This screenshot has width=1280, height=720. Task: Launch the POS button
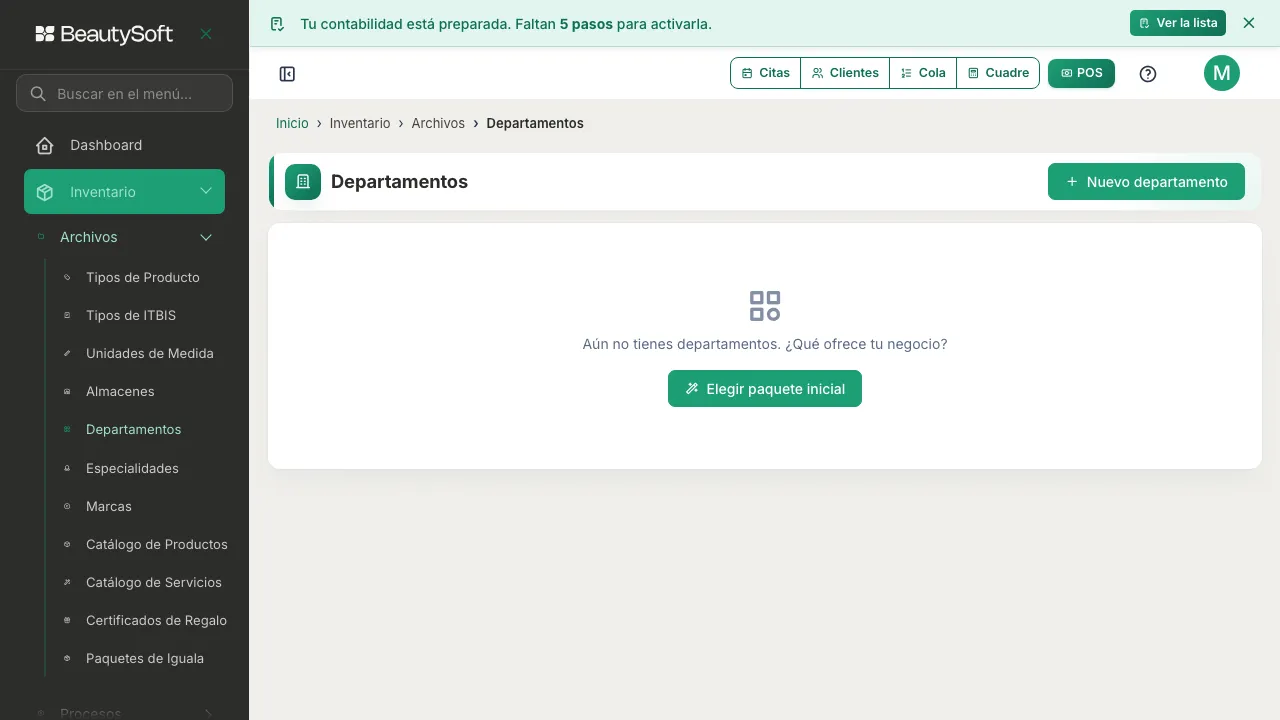pos(1081,73)
